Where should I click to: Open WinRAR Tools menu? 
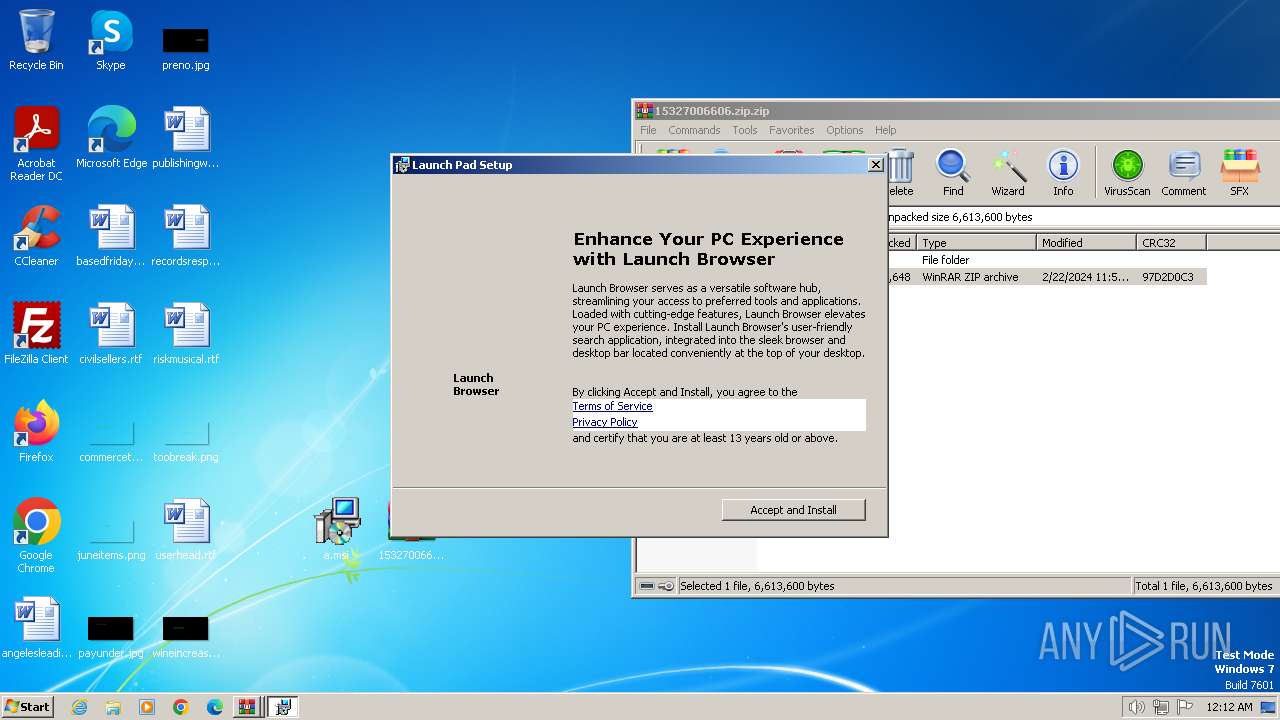click(744, 130)
